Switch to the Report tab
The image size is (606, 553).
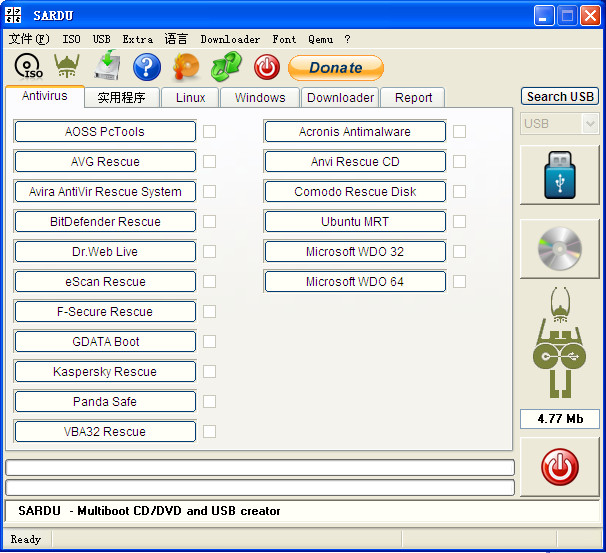click(x=413, y=97)
